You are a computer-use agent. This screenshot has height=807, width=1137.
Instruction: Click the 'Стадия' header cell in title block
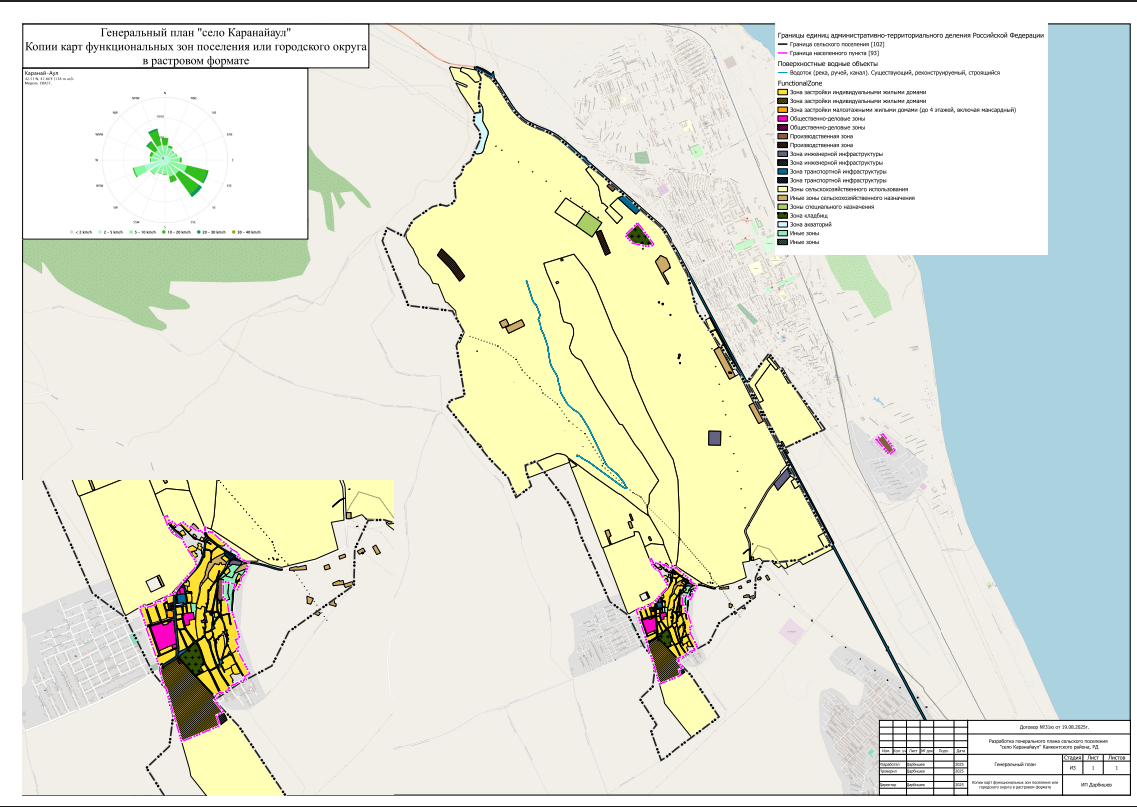click(1071, 758)
